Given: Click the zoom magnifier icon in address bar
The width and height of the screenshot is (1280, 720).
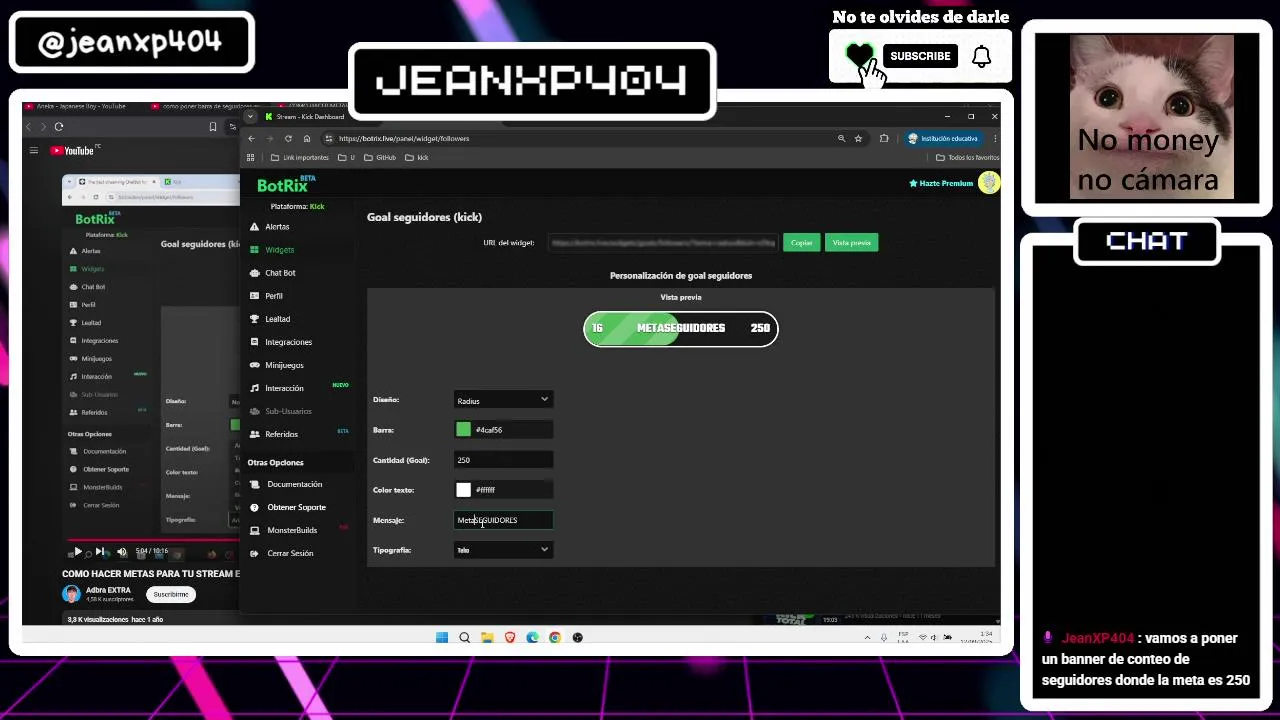Looking at the screenshot, I should click(841, 139).
